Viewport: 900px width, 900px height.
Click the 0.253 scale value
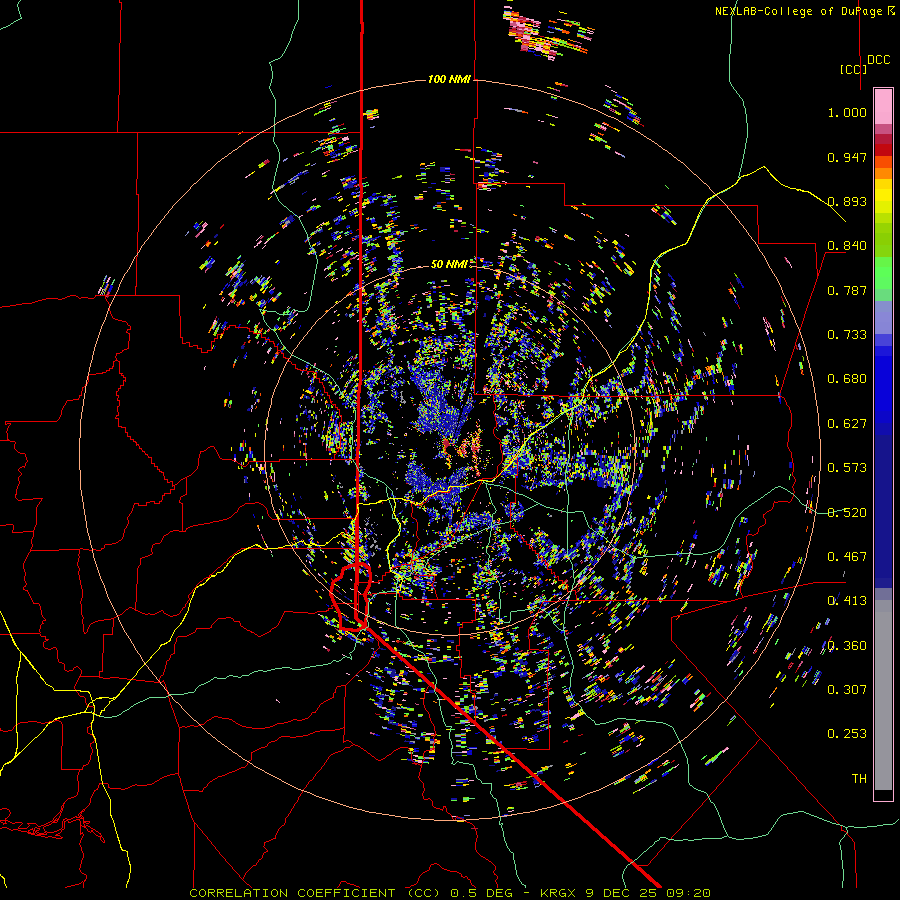tap(847, 734)
